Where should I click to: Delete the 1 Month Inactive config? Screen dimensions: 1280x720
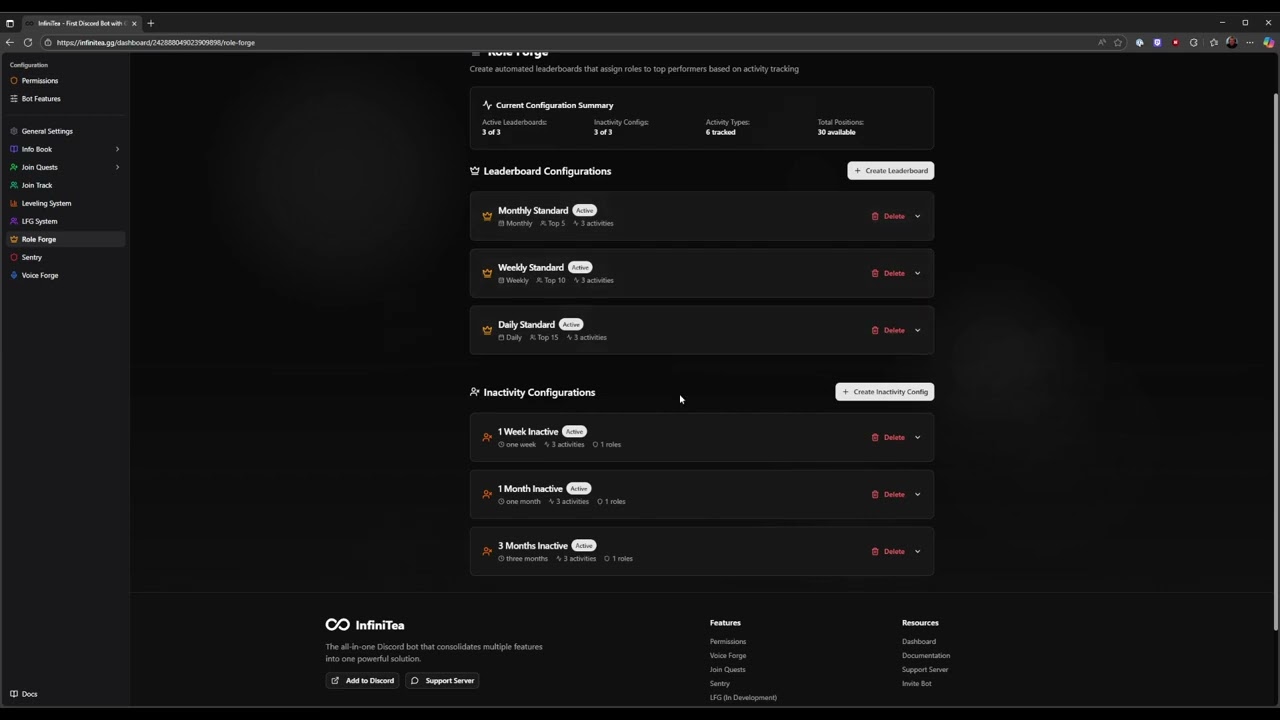[888, 494]
